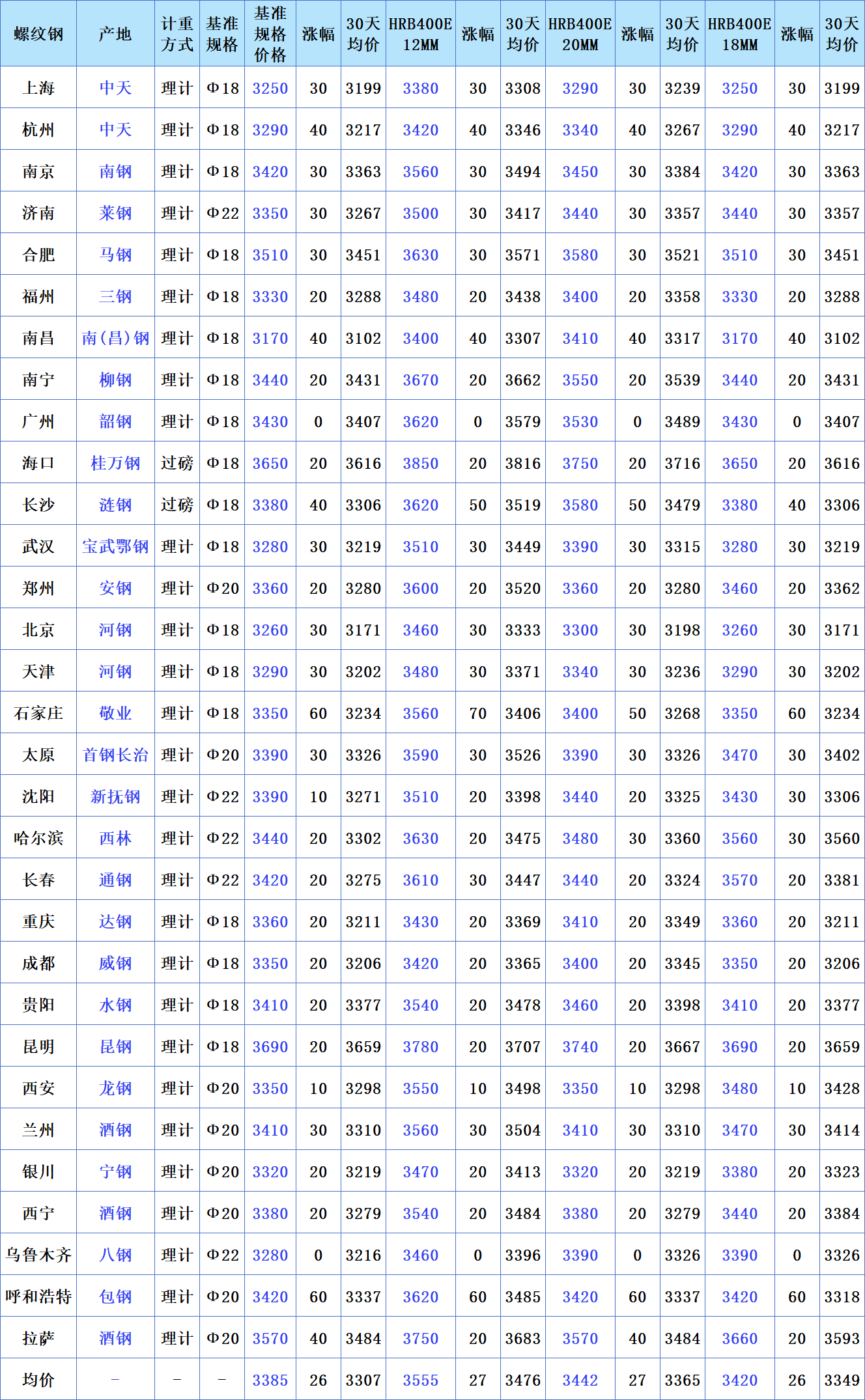Open the 柳钢 producer link
Image resolution: width=865 pixels, height=1400 pixels.
pos(115,380)
